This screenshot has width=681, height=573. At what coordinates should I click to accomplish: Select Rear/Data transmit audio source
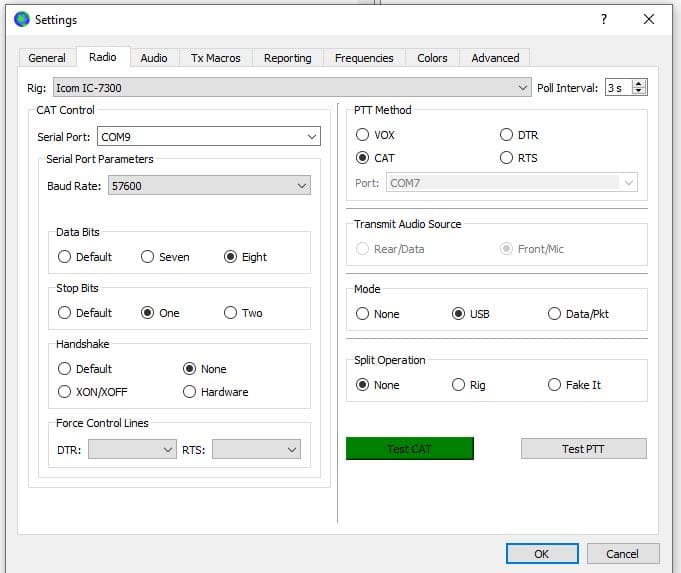click(390, 249)
